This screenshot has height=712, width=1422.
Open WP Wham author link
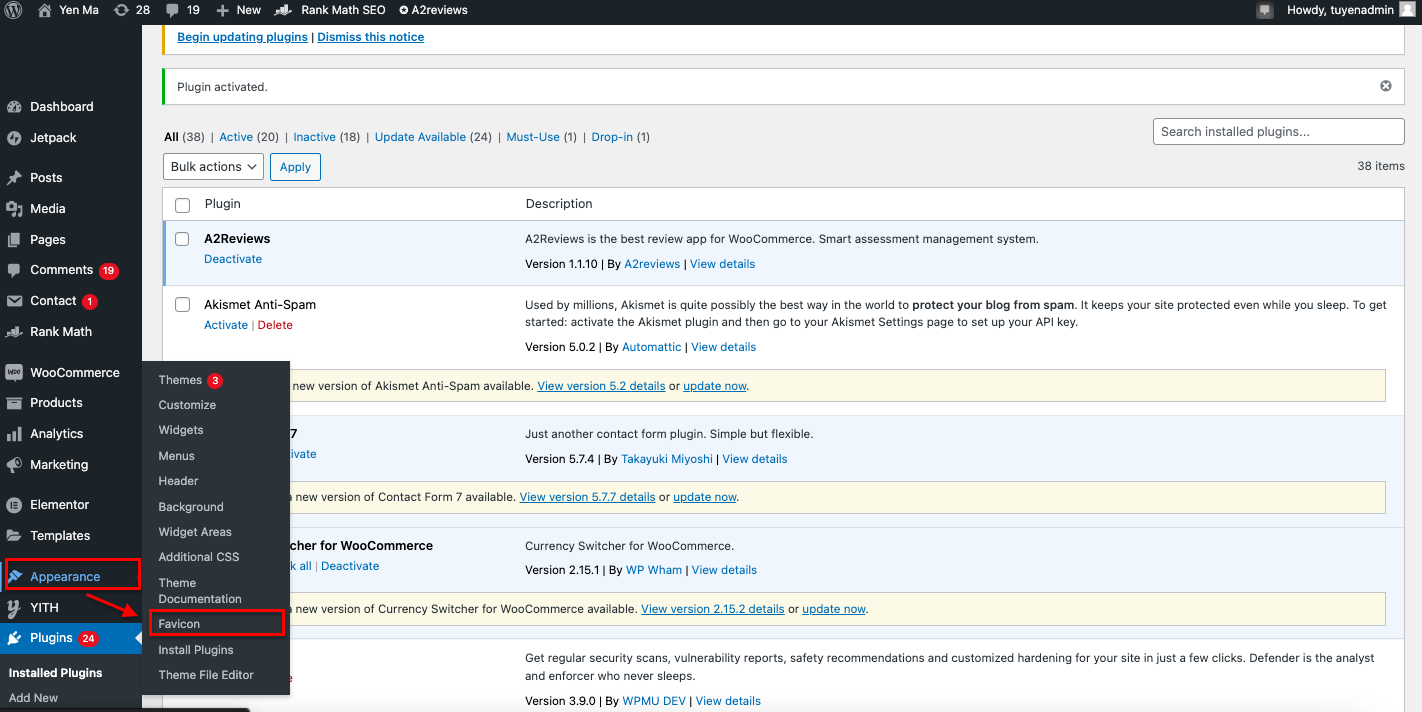point(654,570)
